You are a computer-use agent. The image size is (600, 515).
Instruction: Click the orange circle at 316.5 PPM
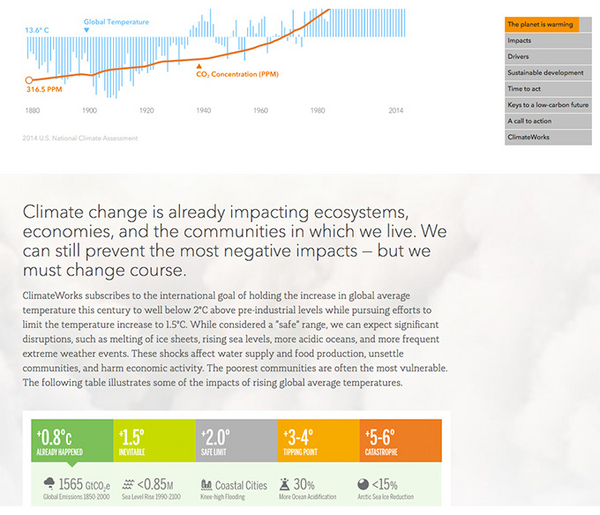click(x=29, y=79)
